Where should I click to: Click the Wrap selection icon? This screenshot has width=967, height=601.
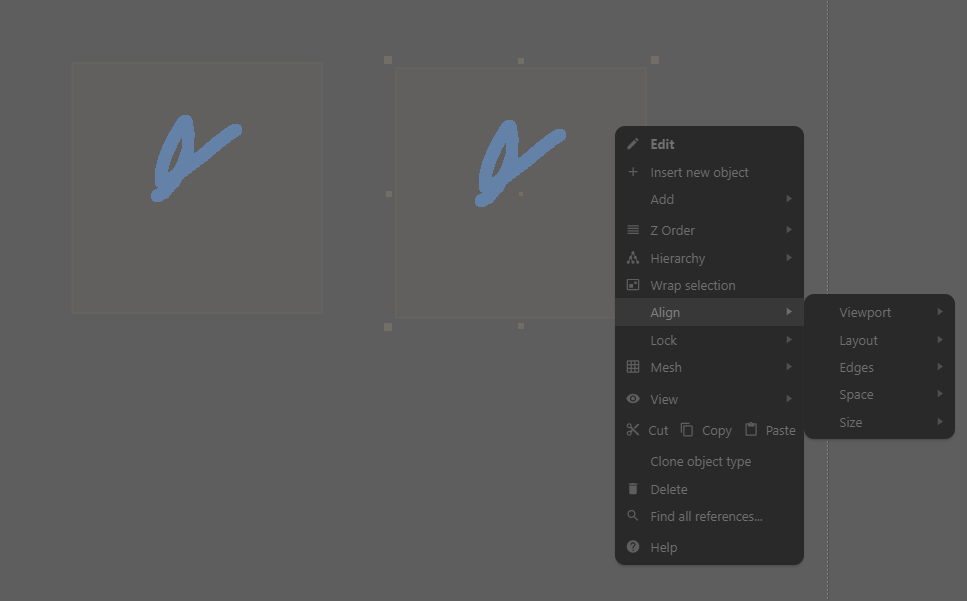(633, 285)
